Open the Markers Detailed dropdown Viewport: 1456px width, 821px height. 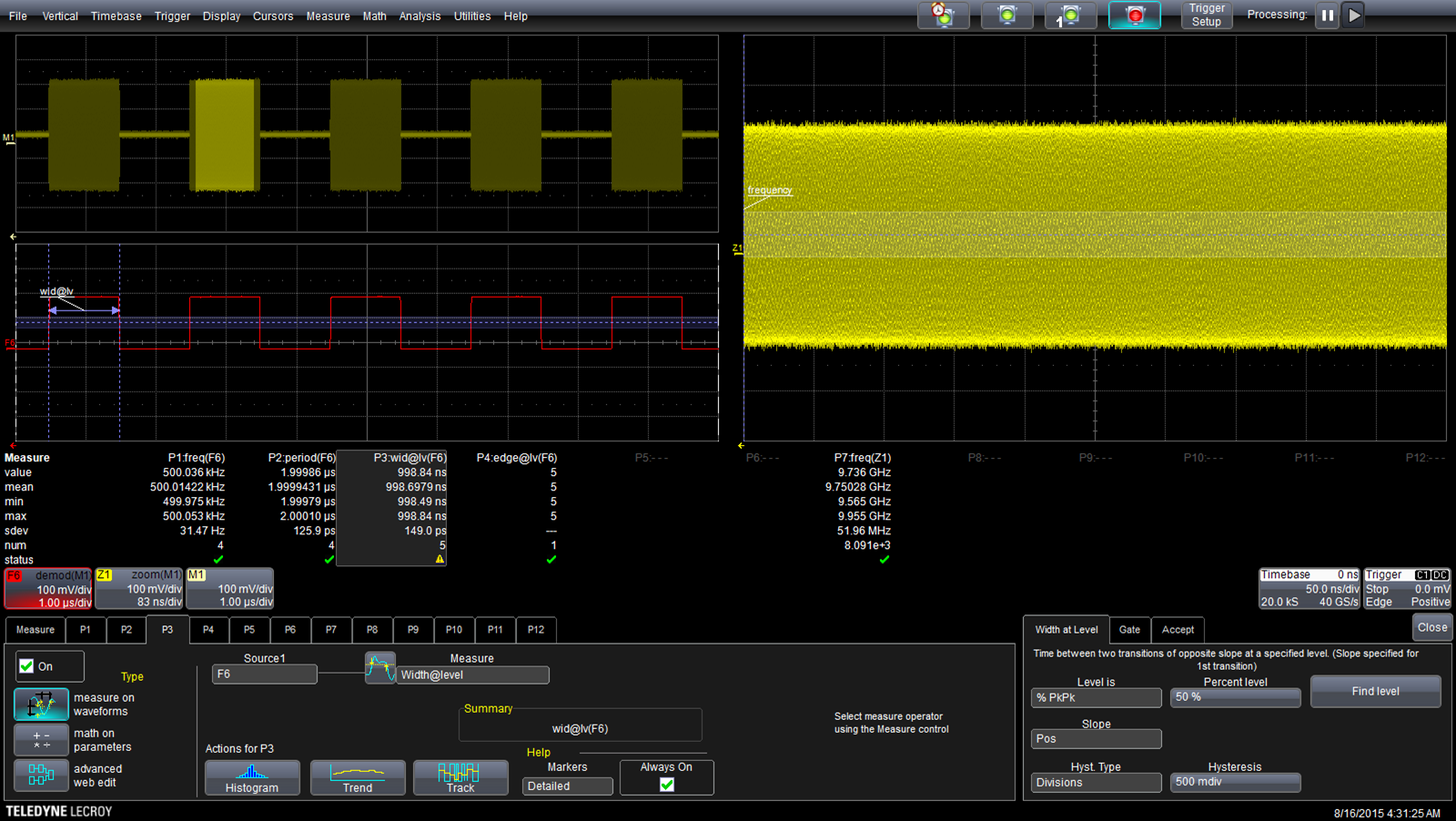[568, 786]
